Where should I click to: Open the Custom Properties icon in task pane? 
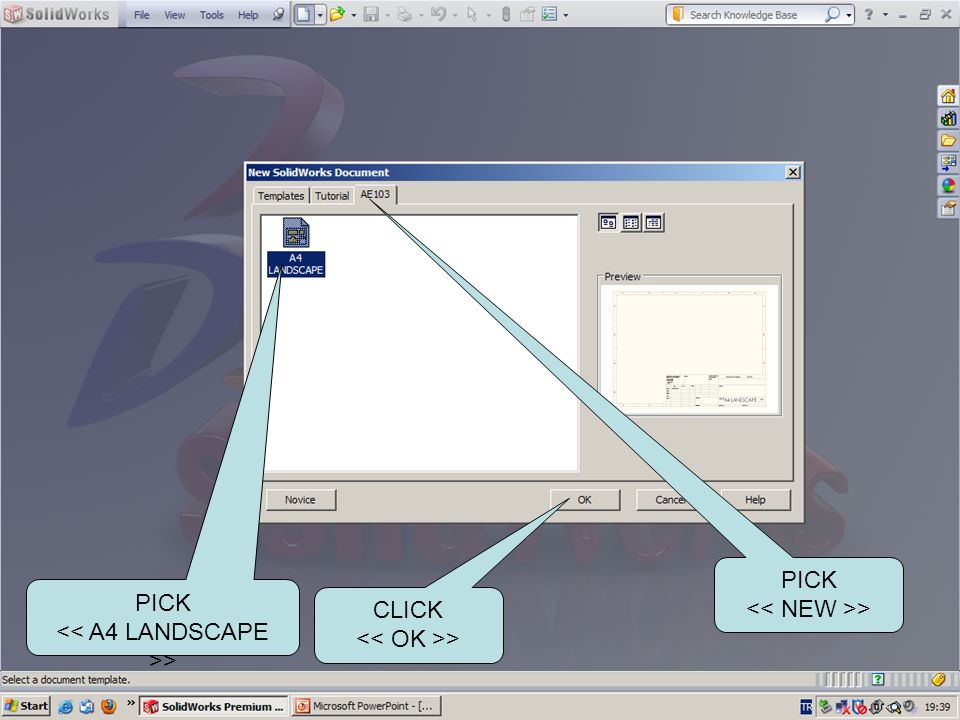[x=948, y=208]
